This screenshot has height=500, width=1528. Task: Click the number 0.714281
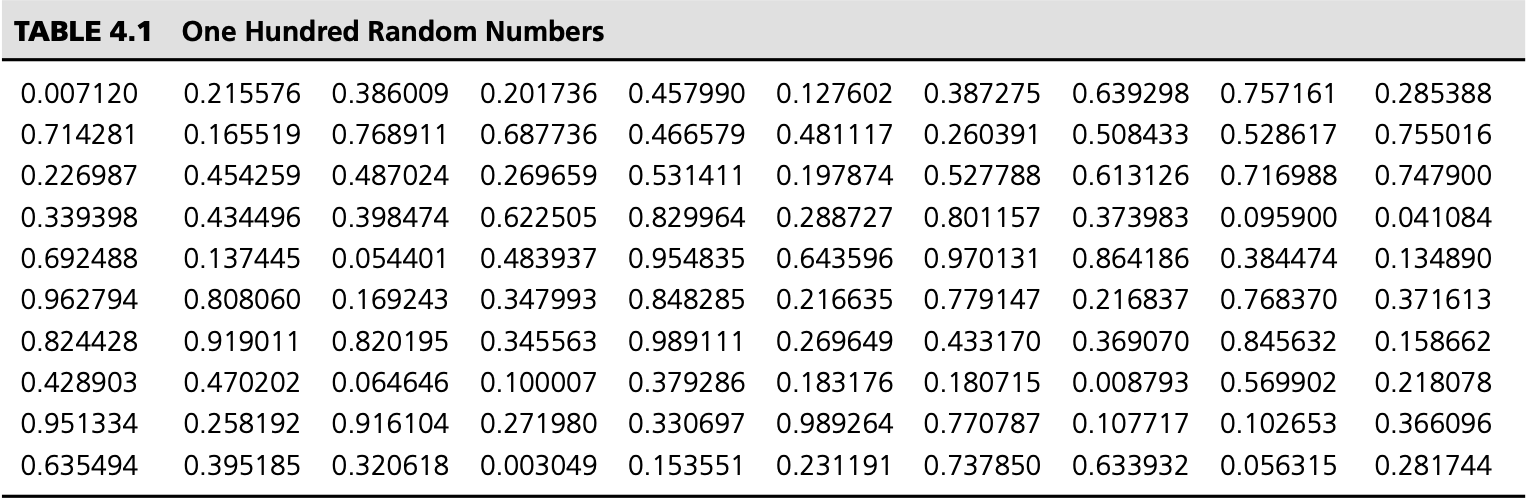click(79, 136)
